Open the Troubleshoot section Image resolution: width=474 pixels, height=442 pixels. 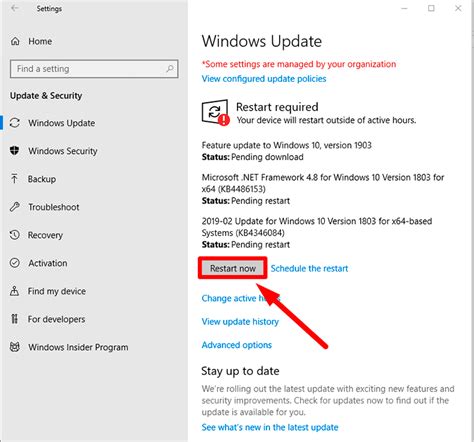(x=54, y=207)
